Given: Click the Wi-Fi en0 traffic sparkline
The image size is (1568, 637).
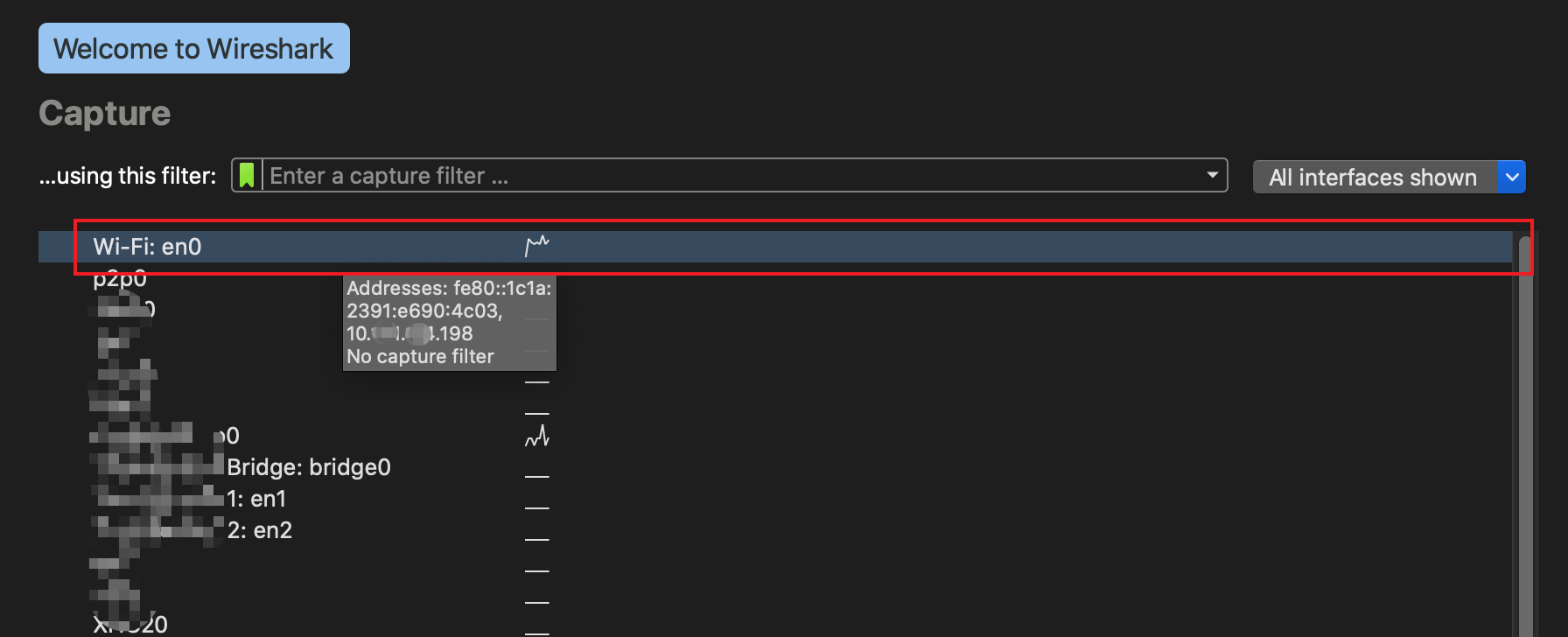Looking at the screenshot, I should click(536, 246).
